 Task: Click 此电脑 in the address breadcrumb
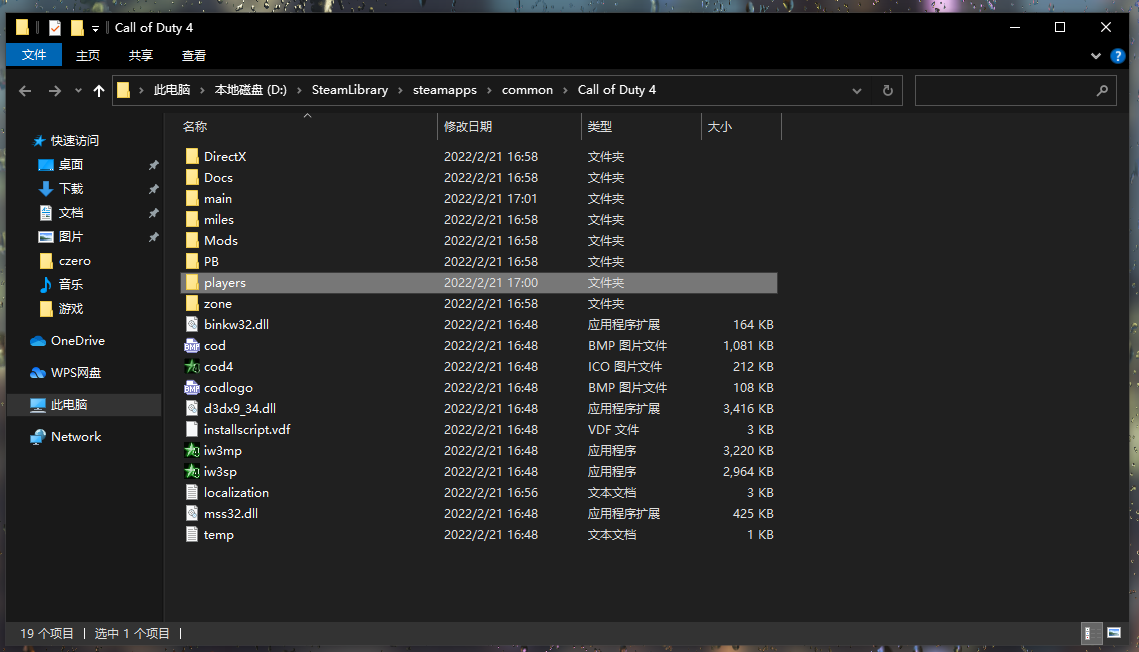171,90
